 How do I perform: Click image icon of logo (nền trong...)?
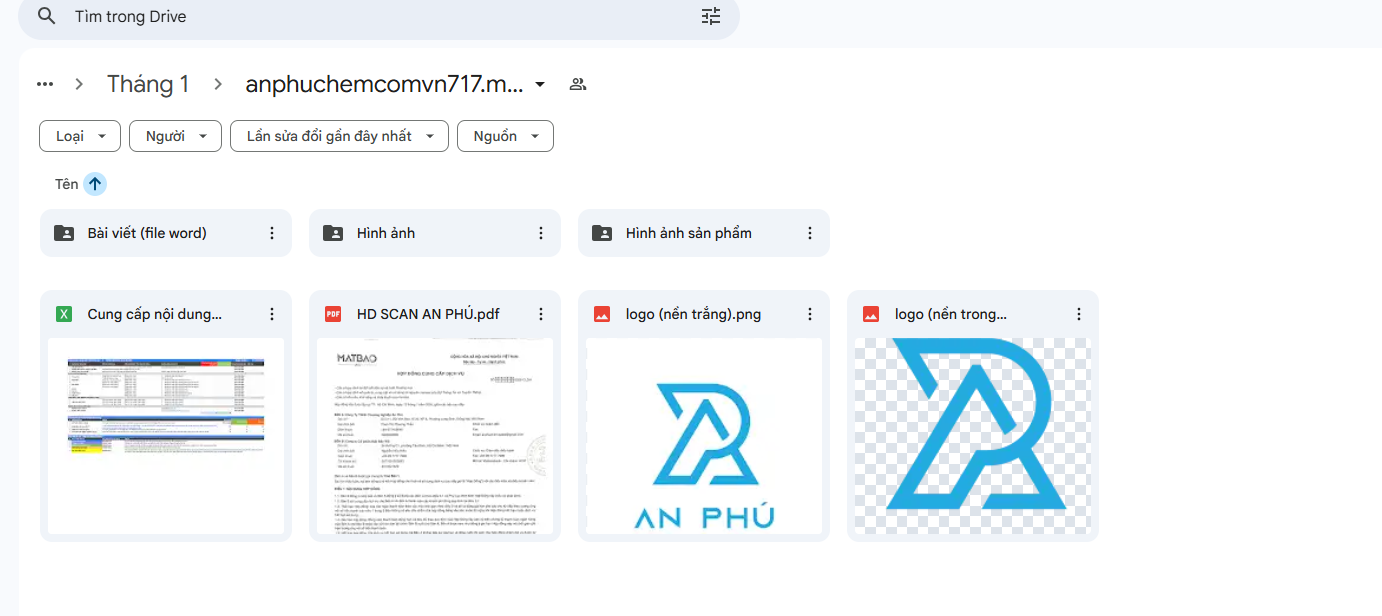click(871, 314)
